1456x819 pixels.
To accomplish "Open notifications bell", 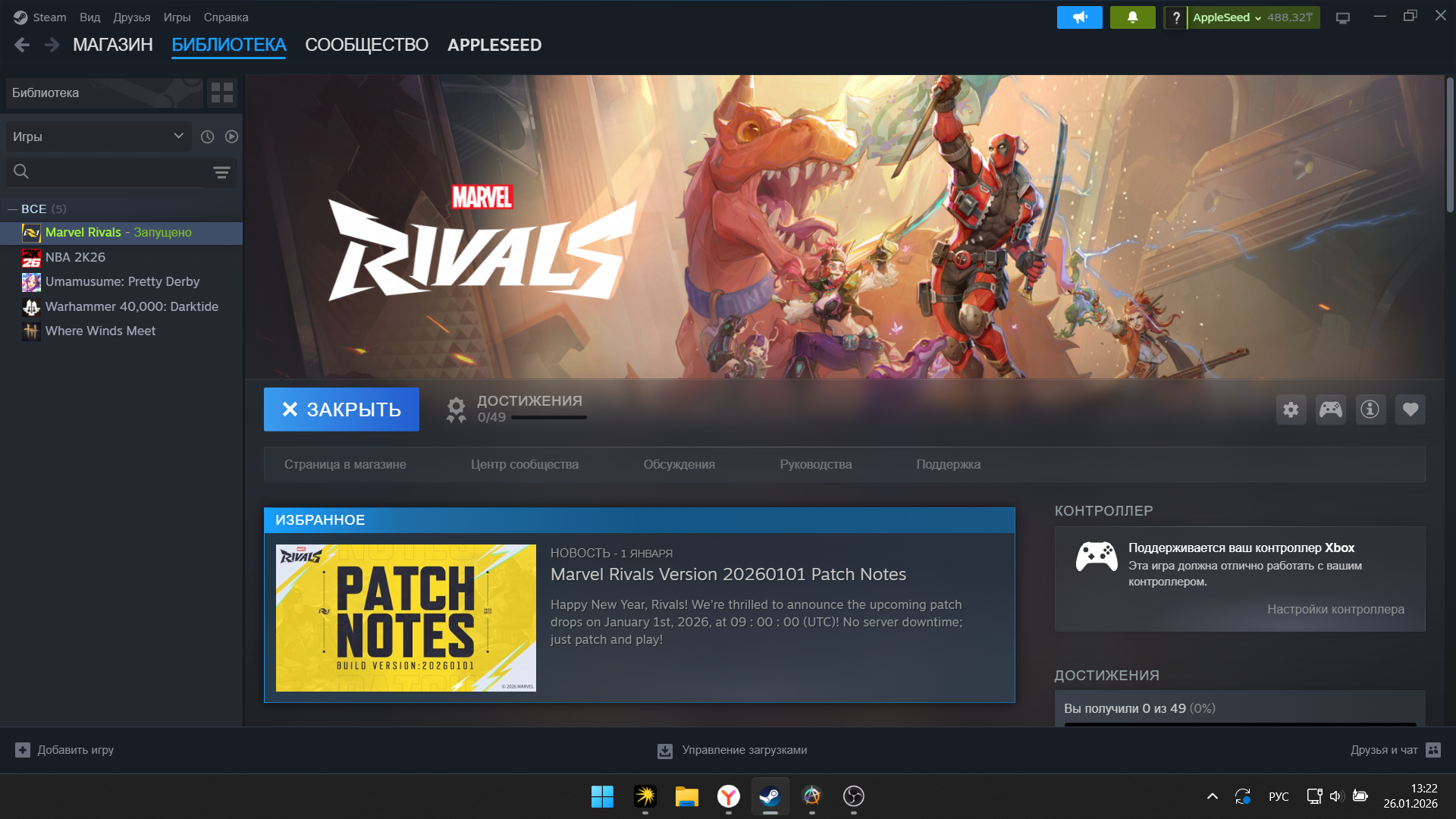I will [1132, 17].
